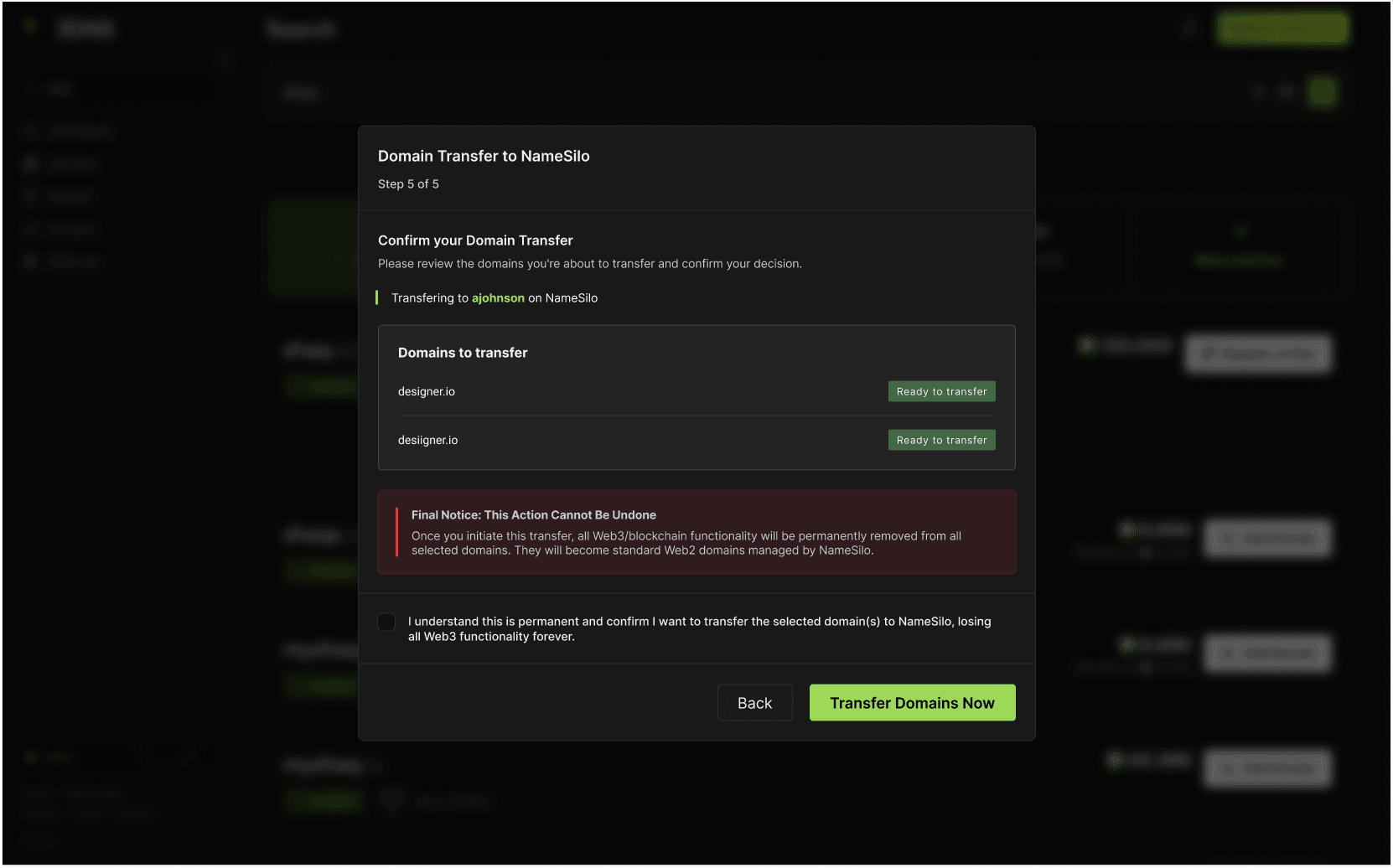Click the Back button
Viewport: 1393px width, 868px height.
pos(754,703)
